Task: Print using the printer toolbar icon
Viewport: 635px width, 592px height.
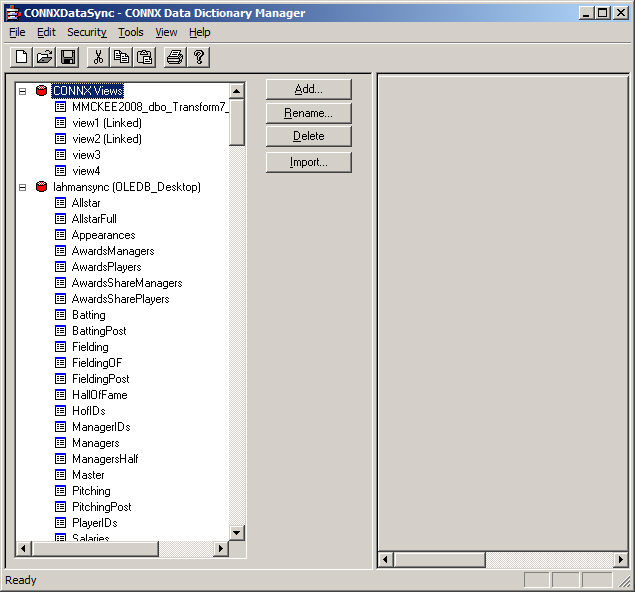Action: (x=175, y=57)
